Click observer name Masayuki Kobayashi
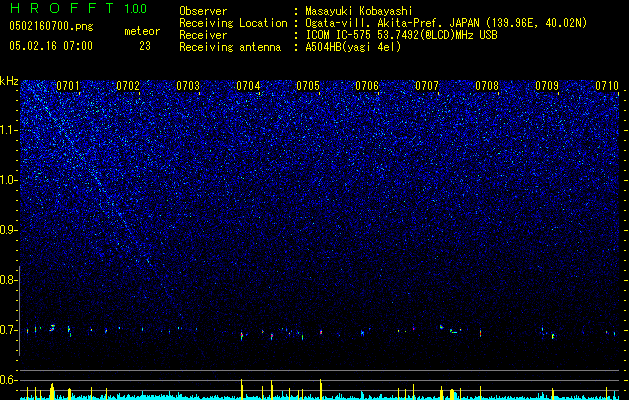Image resolution: width=629 pixels, height=400 pixels. [x=359, y=11]
